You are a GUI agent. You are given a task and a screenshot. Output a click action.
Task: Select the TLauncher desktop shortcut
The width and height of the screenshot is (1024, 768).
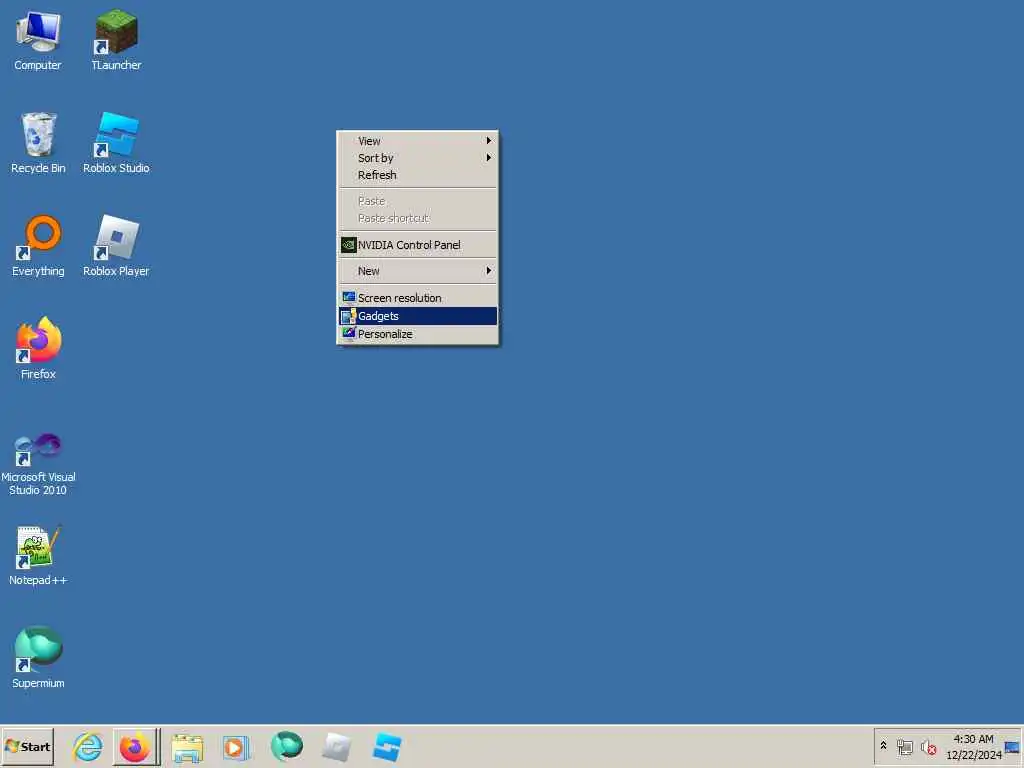pos(116,40)
